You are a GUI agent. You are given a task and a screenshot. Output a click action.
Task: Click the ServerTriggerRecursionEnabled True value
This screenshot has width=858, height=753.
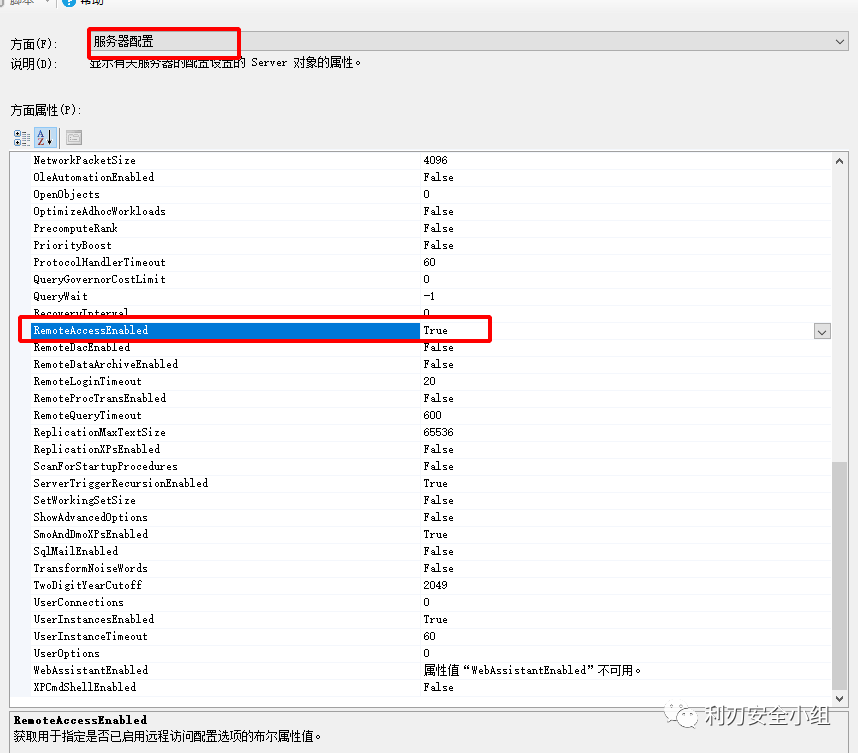[435, 484]
